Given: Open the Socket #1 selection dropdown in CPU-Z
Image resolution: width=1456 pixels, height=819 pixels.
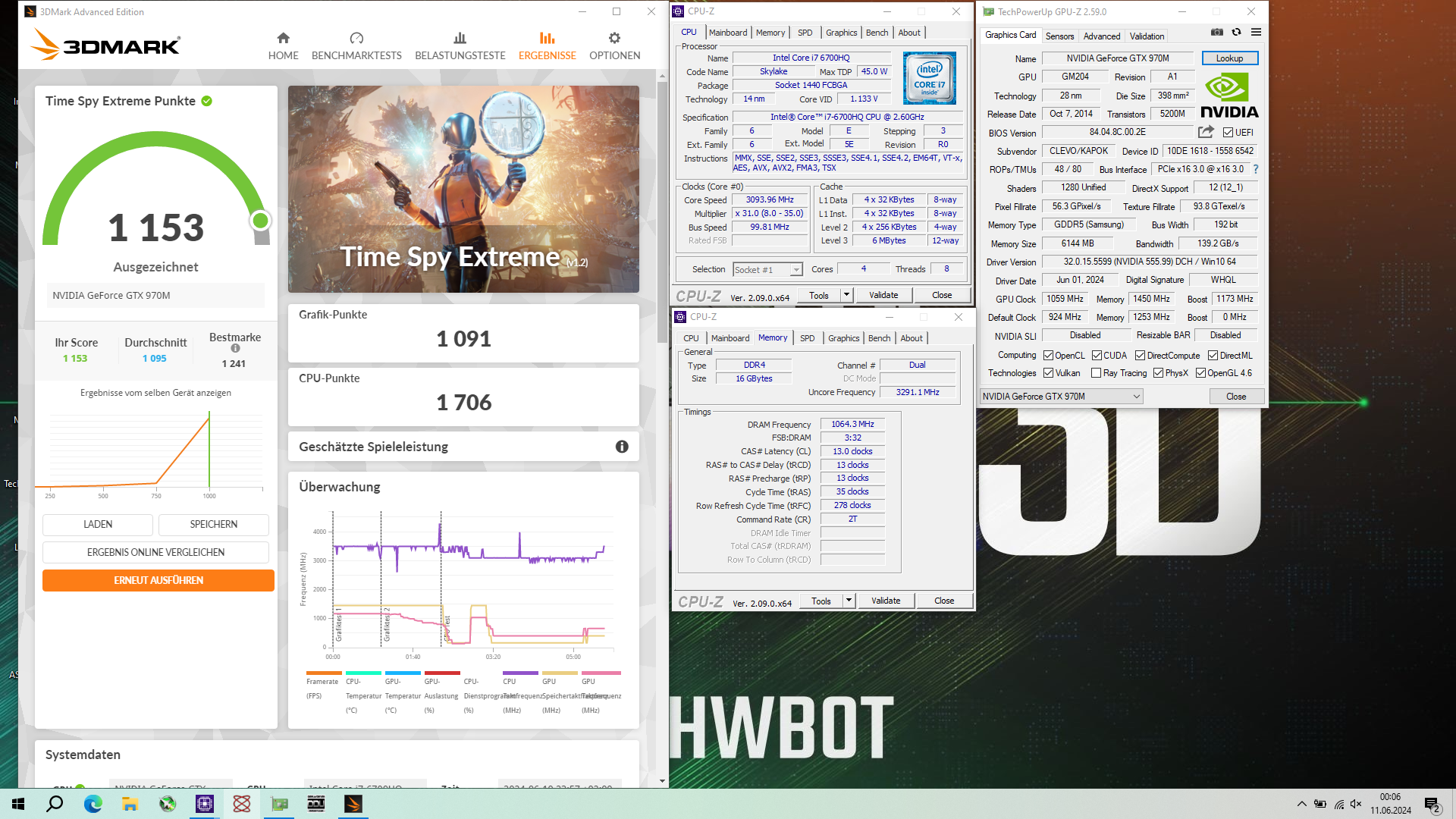Looking at the screenshot, I should coord(767,270).
